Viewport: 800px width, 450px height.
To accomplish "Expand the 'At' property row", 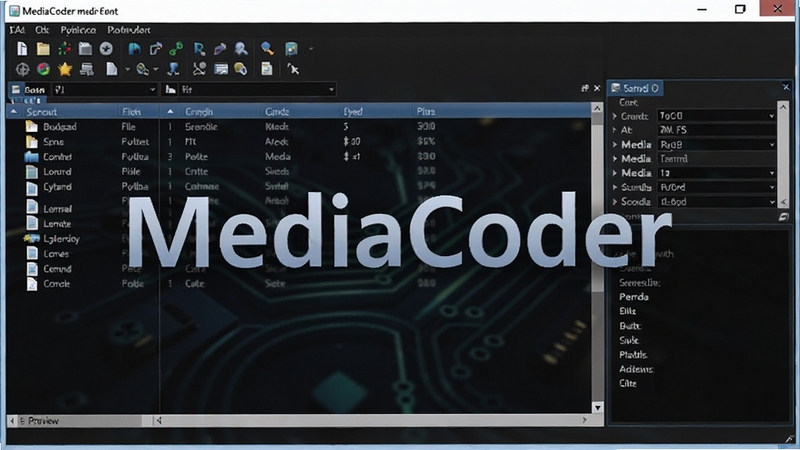I will 615,130.
